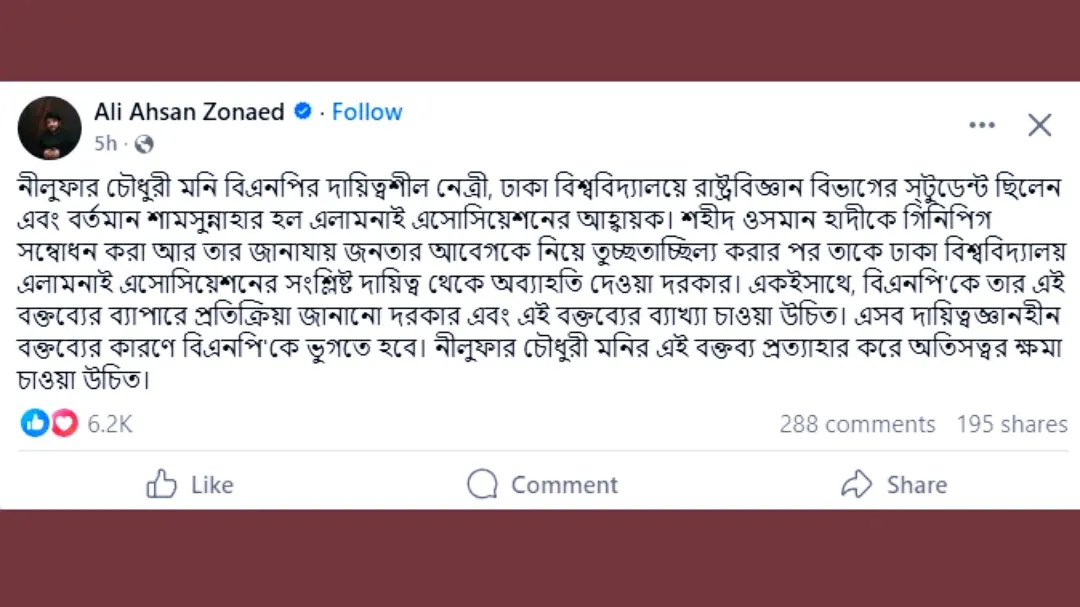Screen dimensions: 1080x607
Task: Close the post with the X button
Action: pos(1040,123)
